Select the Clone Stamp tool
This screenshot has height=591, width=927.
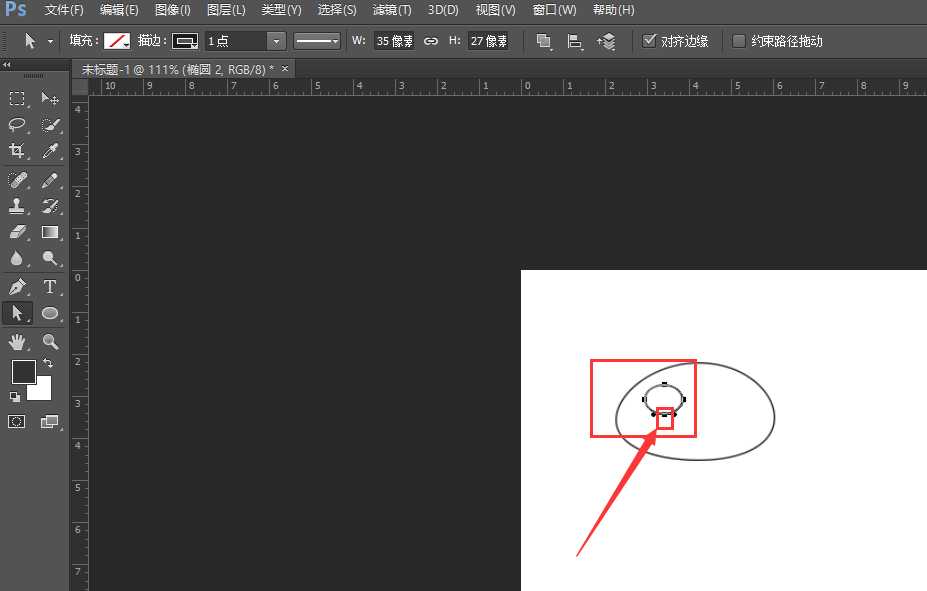pyautogui.click(x=16, y=206)
